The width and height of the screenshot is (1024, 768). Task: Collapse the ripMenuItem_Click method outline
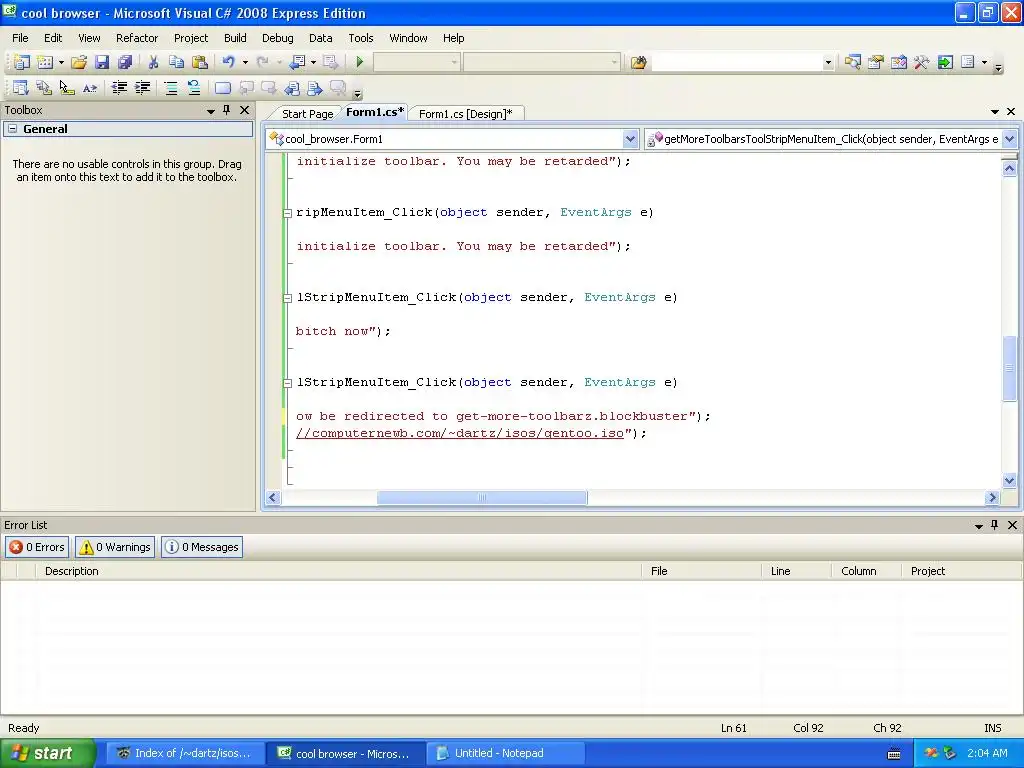[x=287, y=213]
